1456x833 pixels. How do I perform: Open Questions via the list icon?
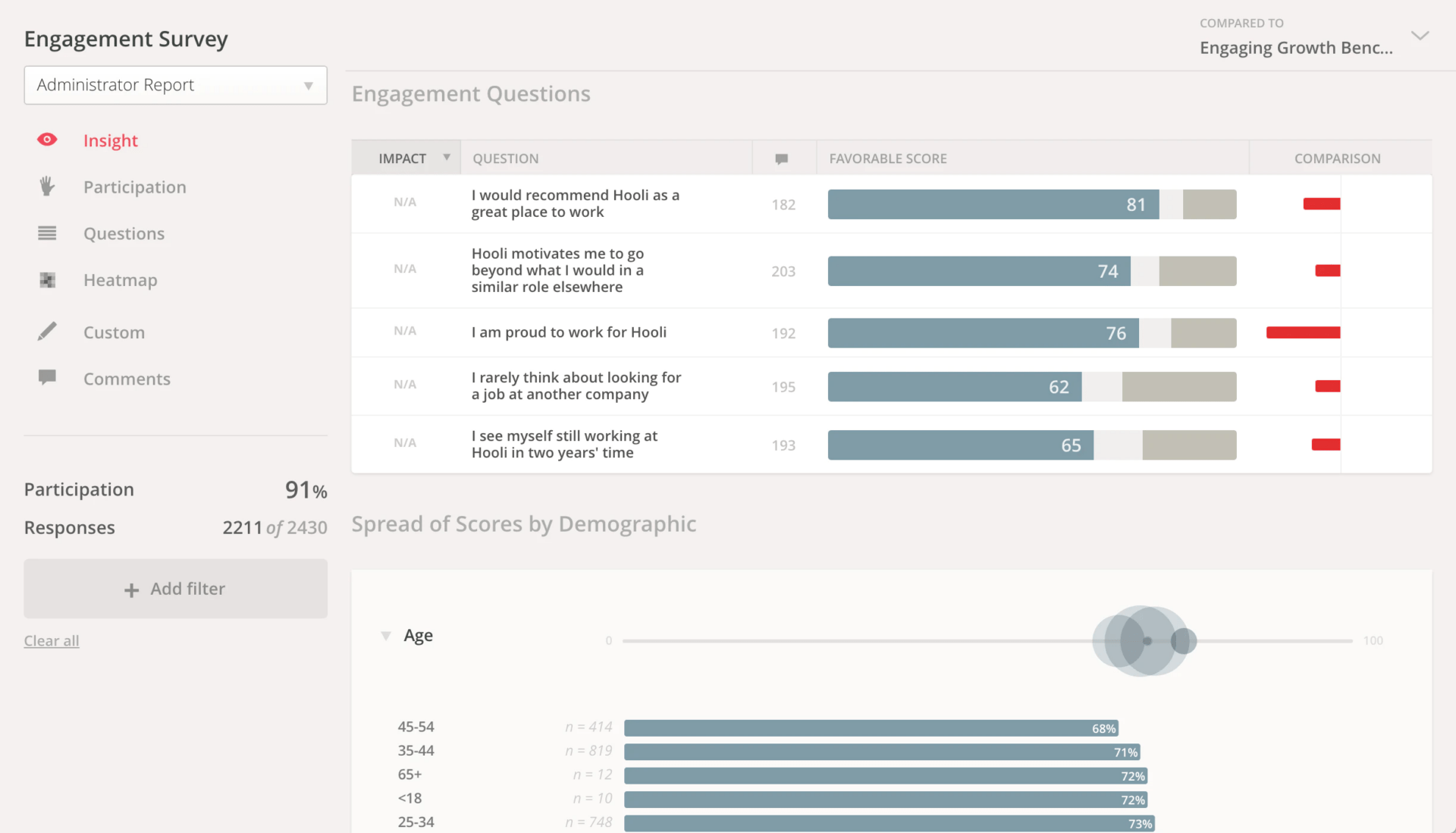[x=47, y=233]
